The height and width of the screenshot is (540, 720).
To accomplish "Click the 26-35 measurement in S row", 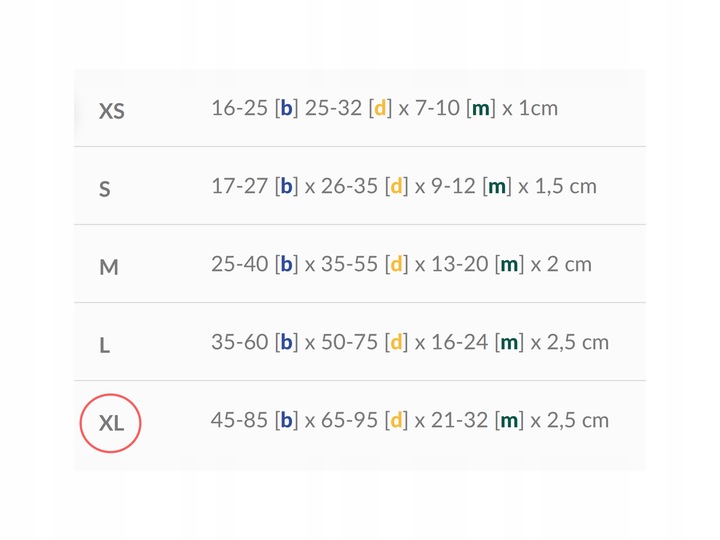I will point(349,186).
